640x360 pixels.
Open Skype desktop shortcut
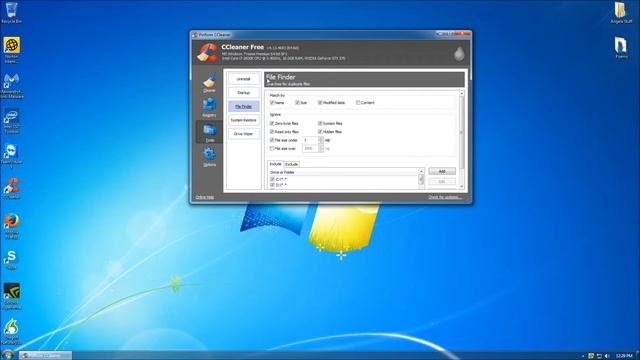click(x=11, y=260)
